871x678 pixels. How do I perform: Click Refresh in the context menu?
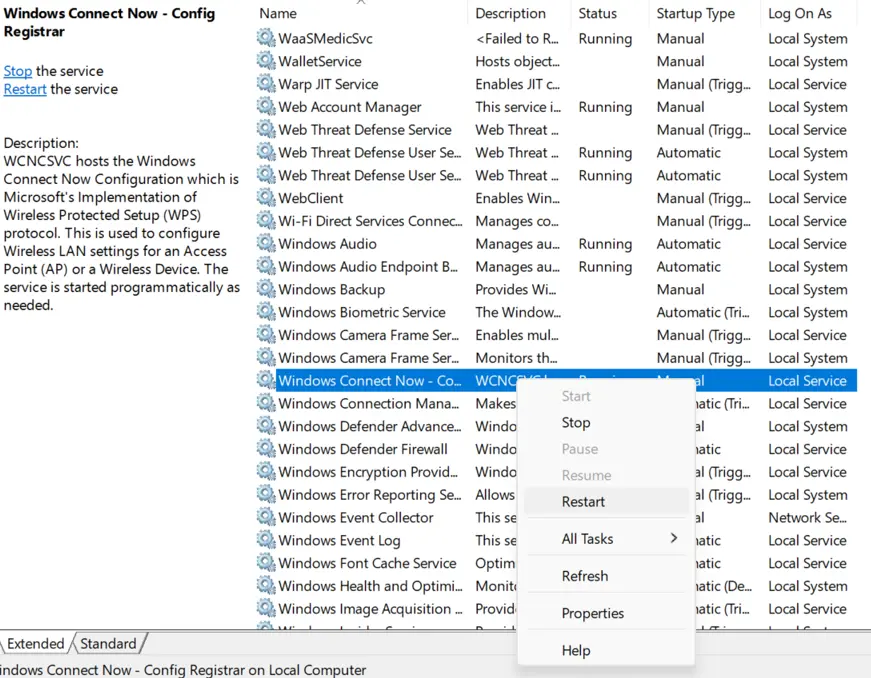pyautogui.click(x=586, y=575)
